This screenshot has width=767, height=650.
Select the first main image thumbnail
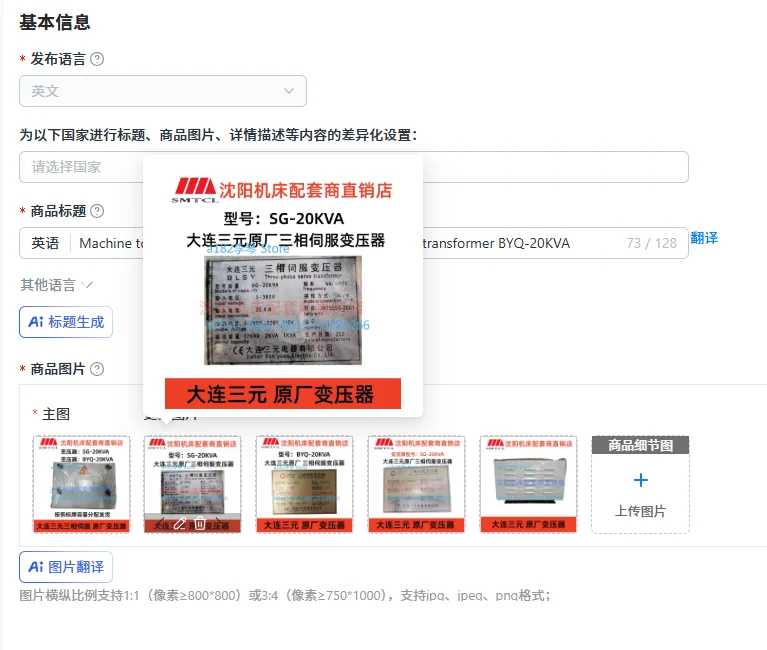click(x=82, y=484)
